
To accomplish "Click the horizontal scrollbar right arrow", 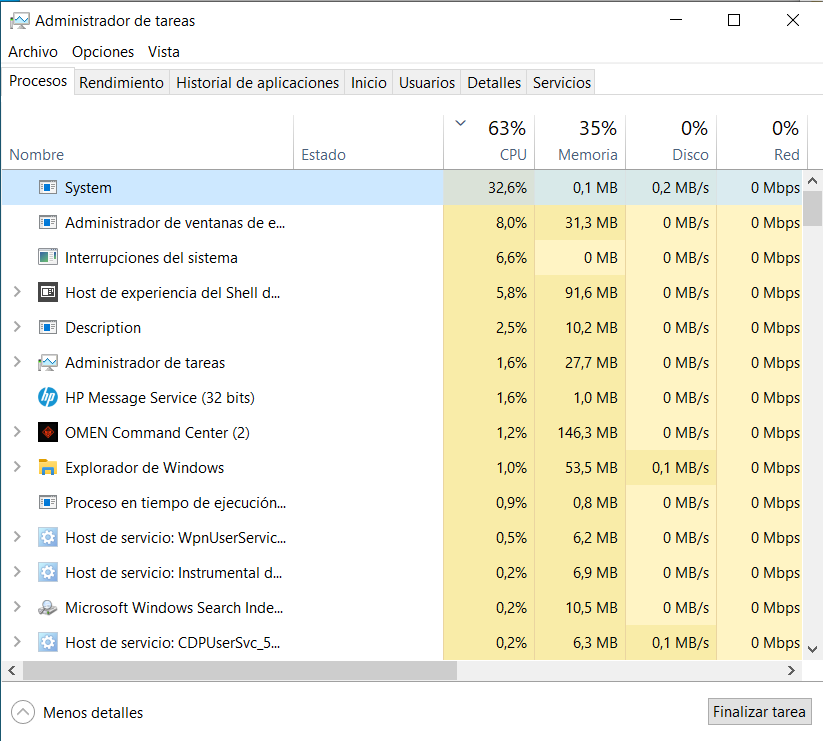I will point(792,670).
